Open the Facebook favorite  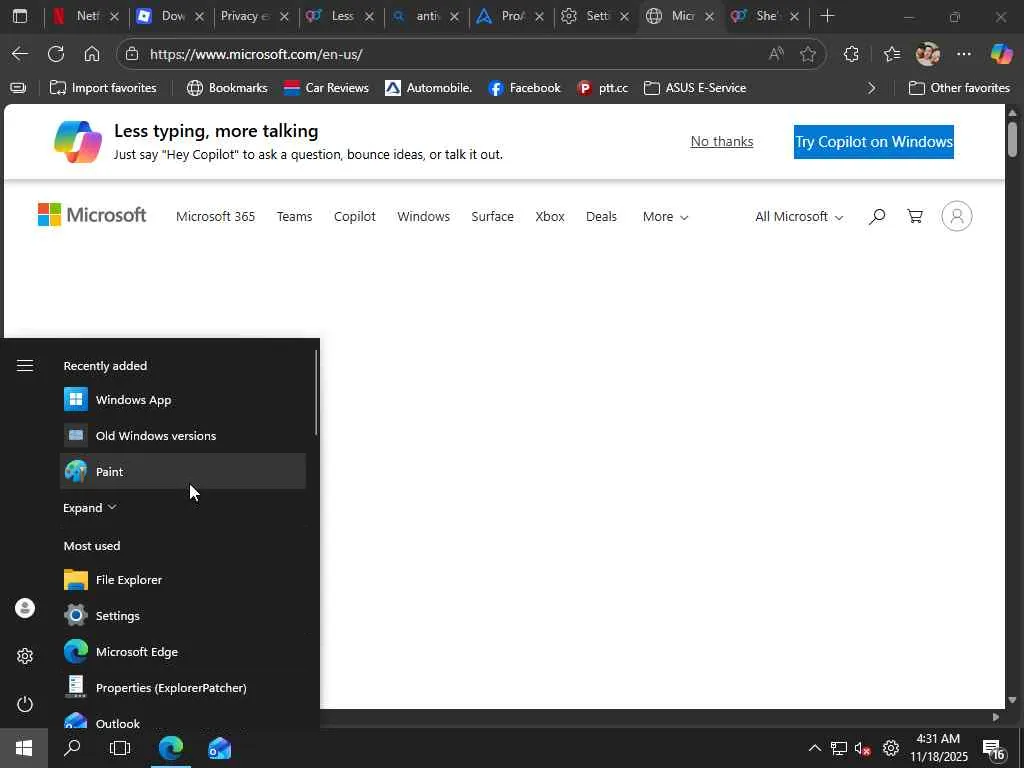coord(524,88)
